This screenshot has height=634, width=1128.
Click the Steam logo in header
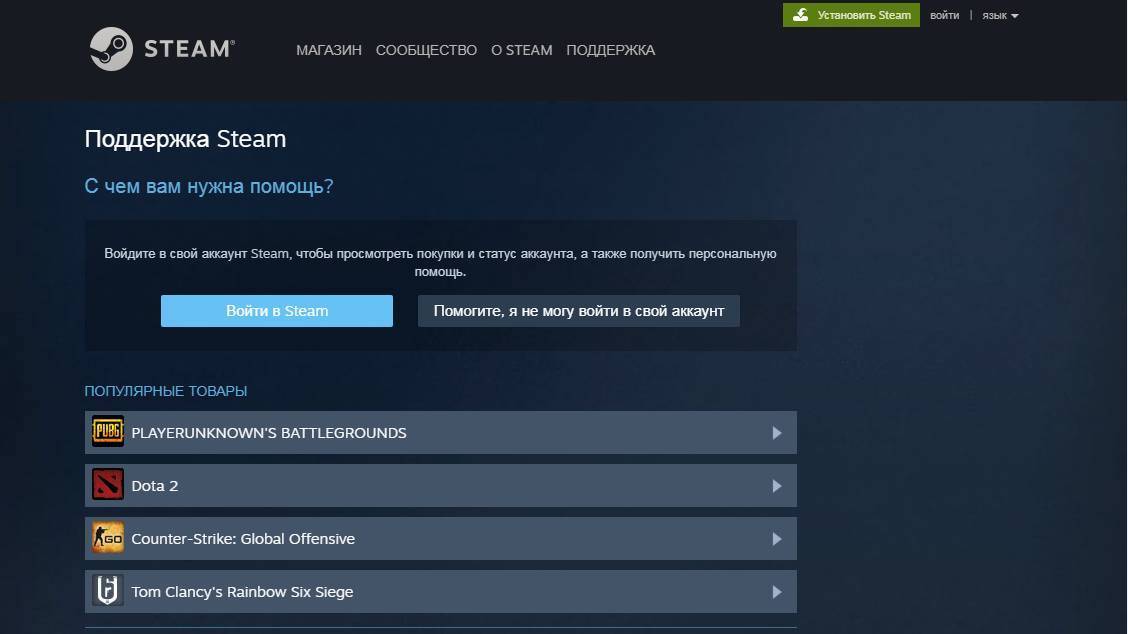pyautogui.click(x=162, y=49)
